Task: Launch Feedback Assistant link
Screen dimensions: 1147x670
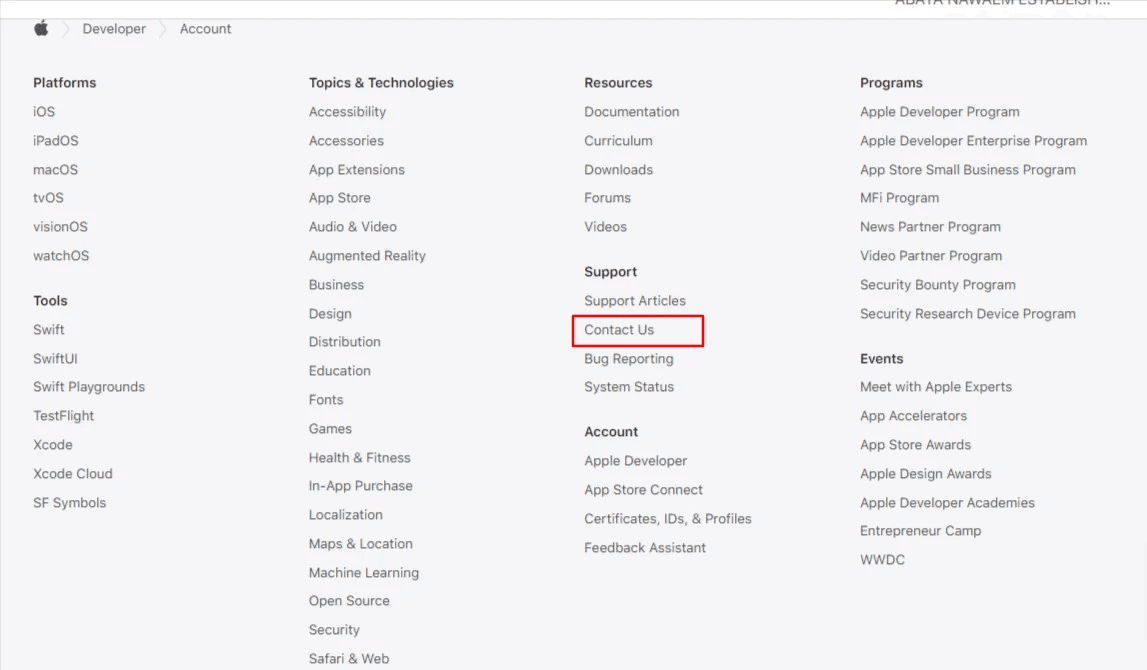Action: [645, 548]
